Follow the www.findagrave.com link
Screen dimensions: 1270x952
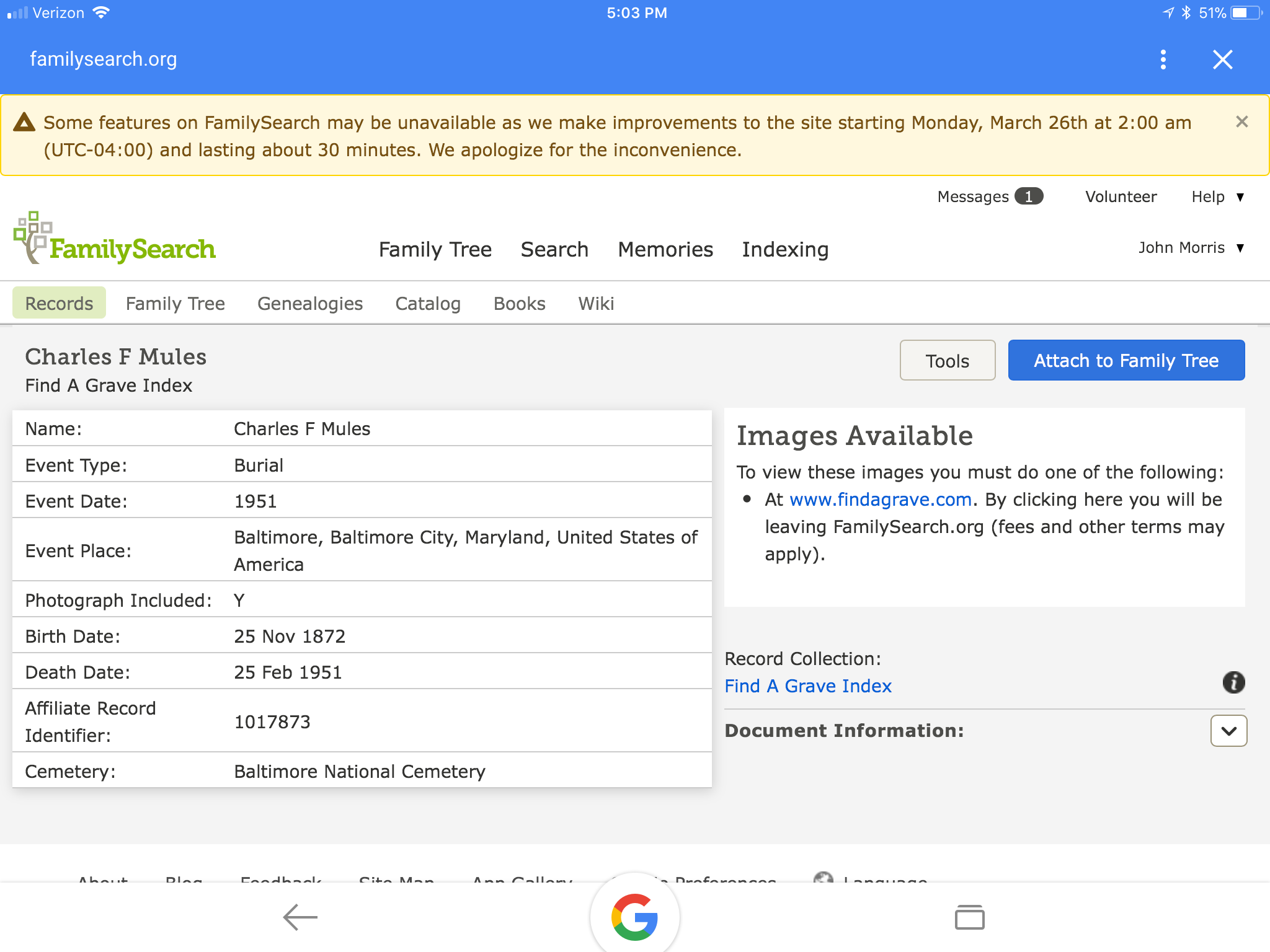880,499
